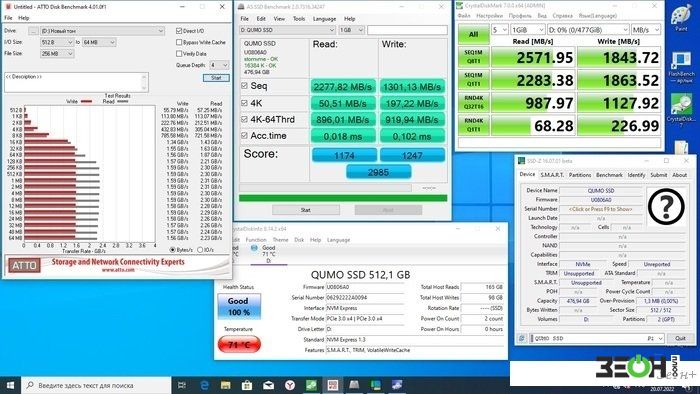The height and width of the screenshot is (394, 700).
Task: Click the green All button in CrystalDiskMark
Action: point(473,34)
